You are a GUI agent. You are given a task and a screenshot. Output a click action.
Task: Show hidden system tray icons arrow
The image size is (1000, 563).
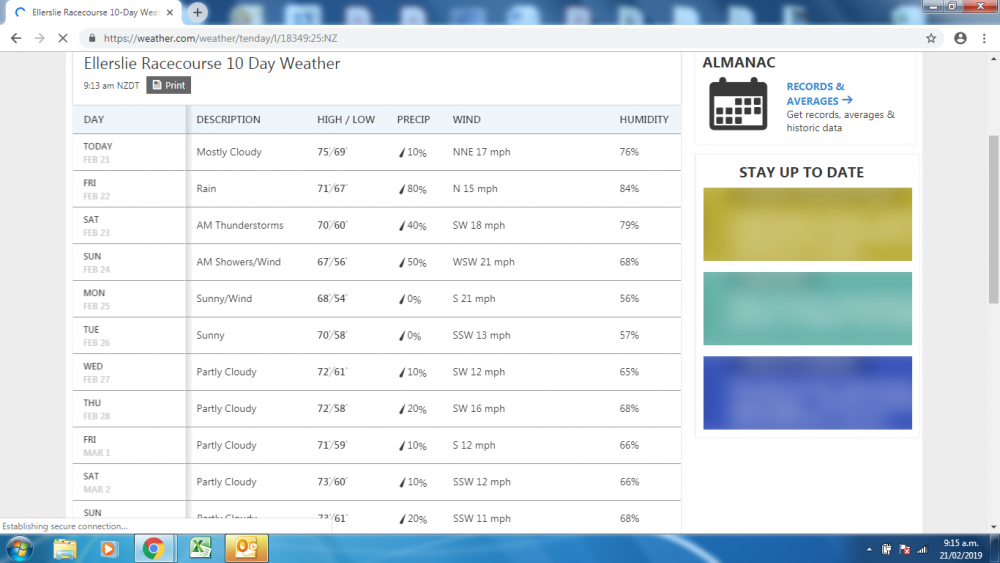(x=869, y=549)
